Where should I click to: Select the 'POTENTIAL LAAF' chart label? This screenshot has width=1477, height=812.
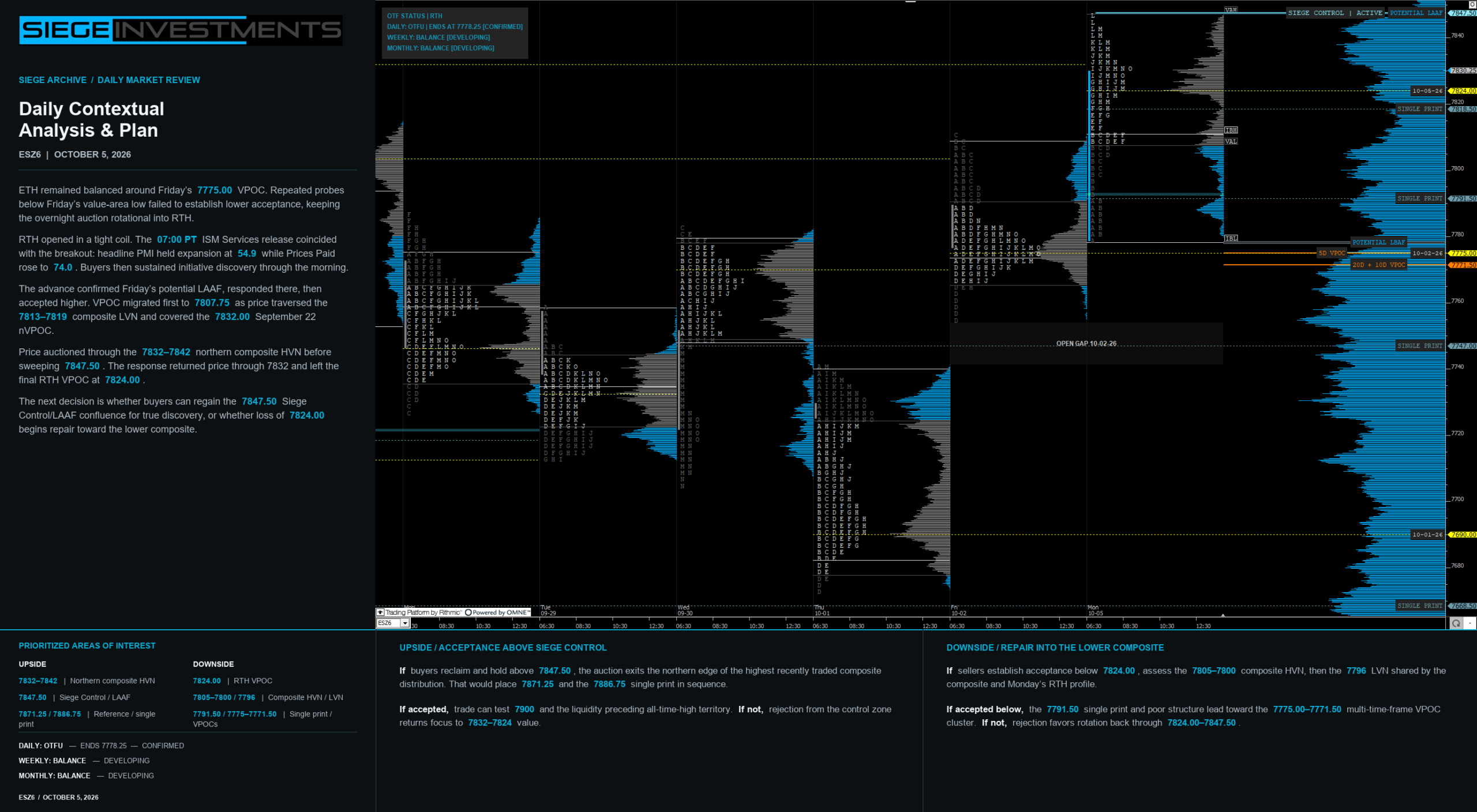tap(1416, 13)
